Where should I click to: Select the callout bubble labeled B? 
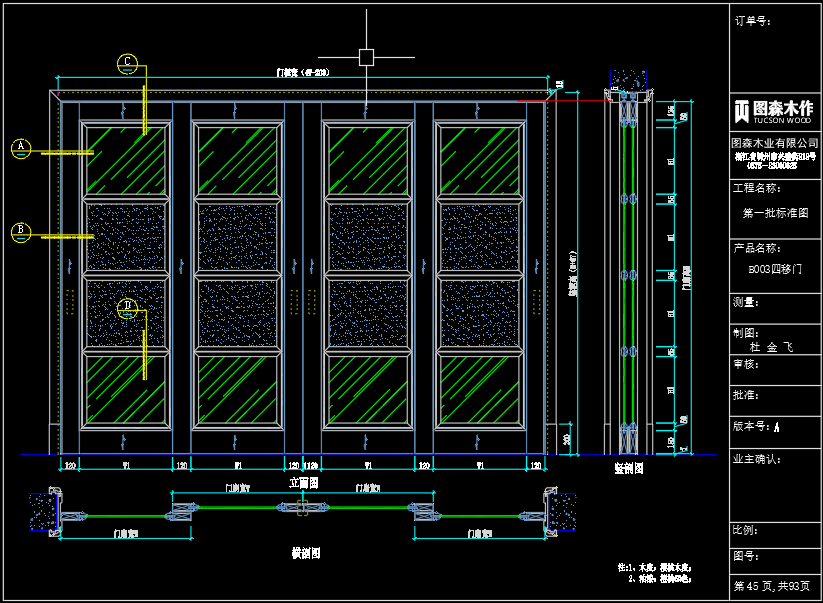(21, 232)
